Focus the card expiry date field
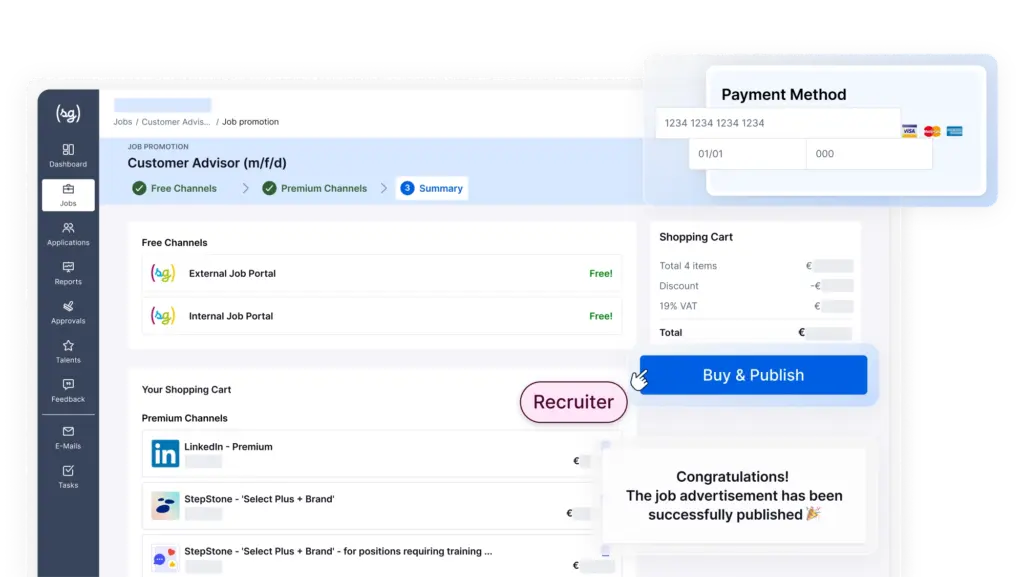The width and height of the screenshot is (1024, 577). coord(747,154)
